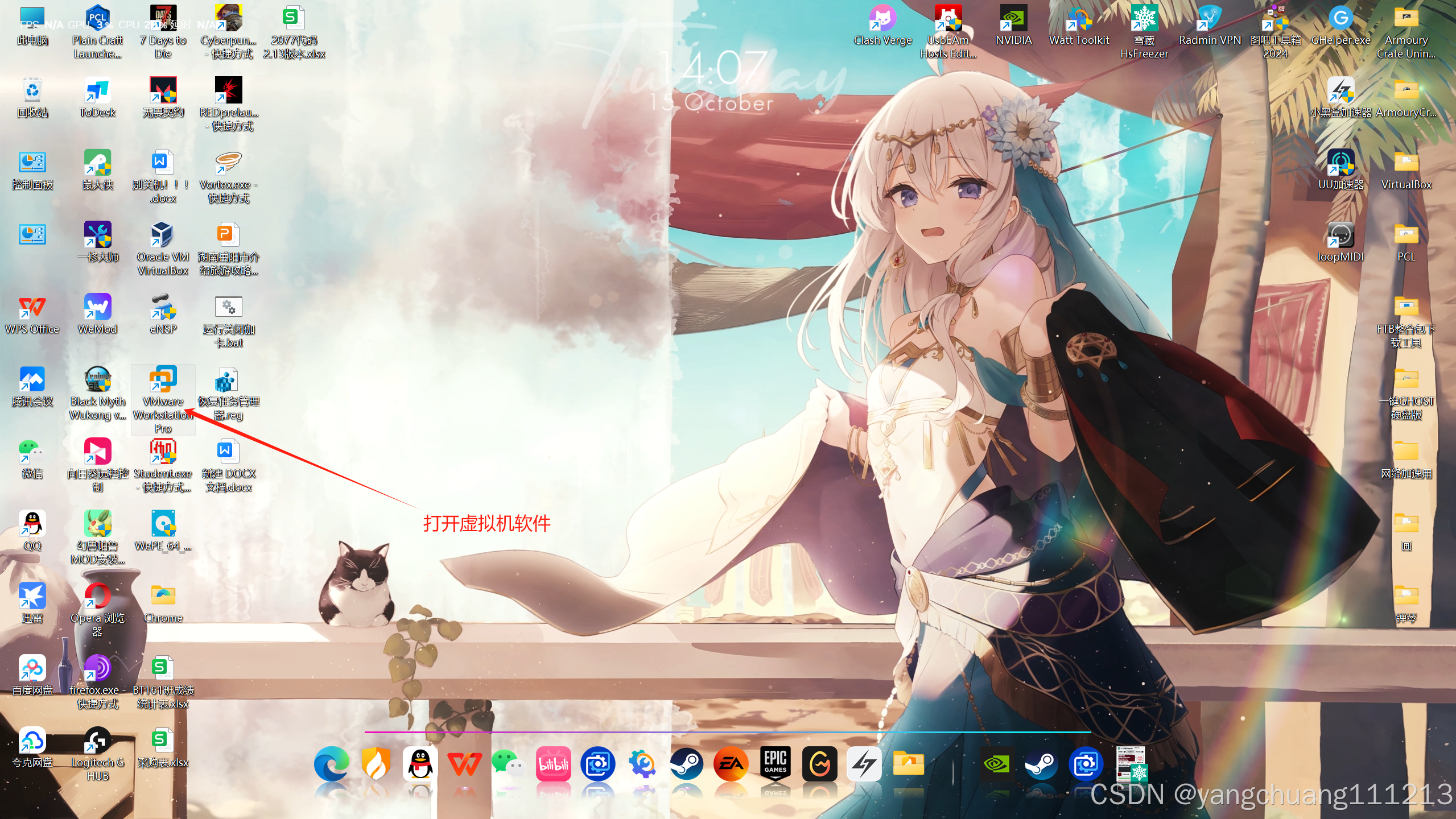1456x819 pixels.
Task: Open Oracle VM VirtualBox desktop icon
Action: [x=163, y=249]
